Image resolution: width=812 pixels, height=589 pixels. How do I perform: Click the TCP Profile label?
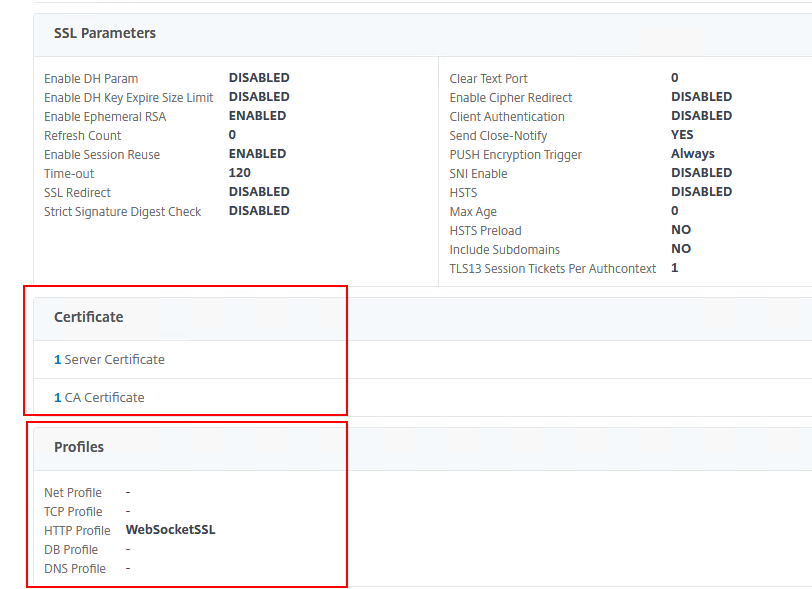tap(73, 511)
